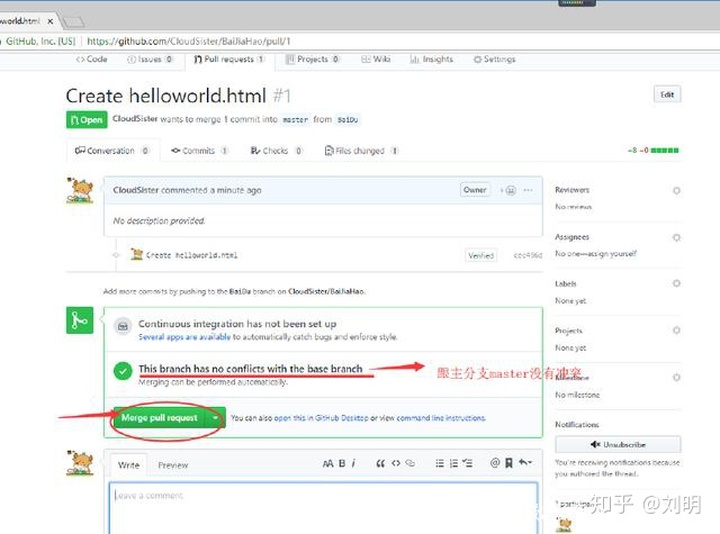Select the Checks tab

[276, 151]
